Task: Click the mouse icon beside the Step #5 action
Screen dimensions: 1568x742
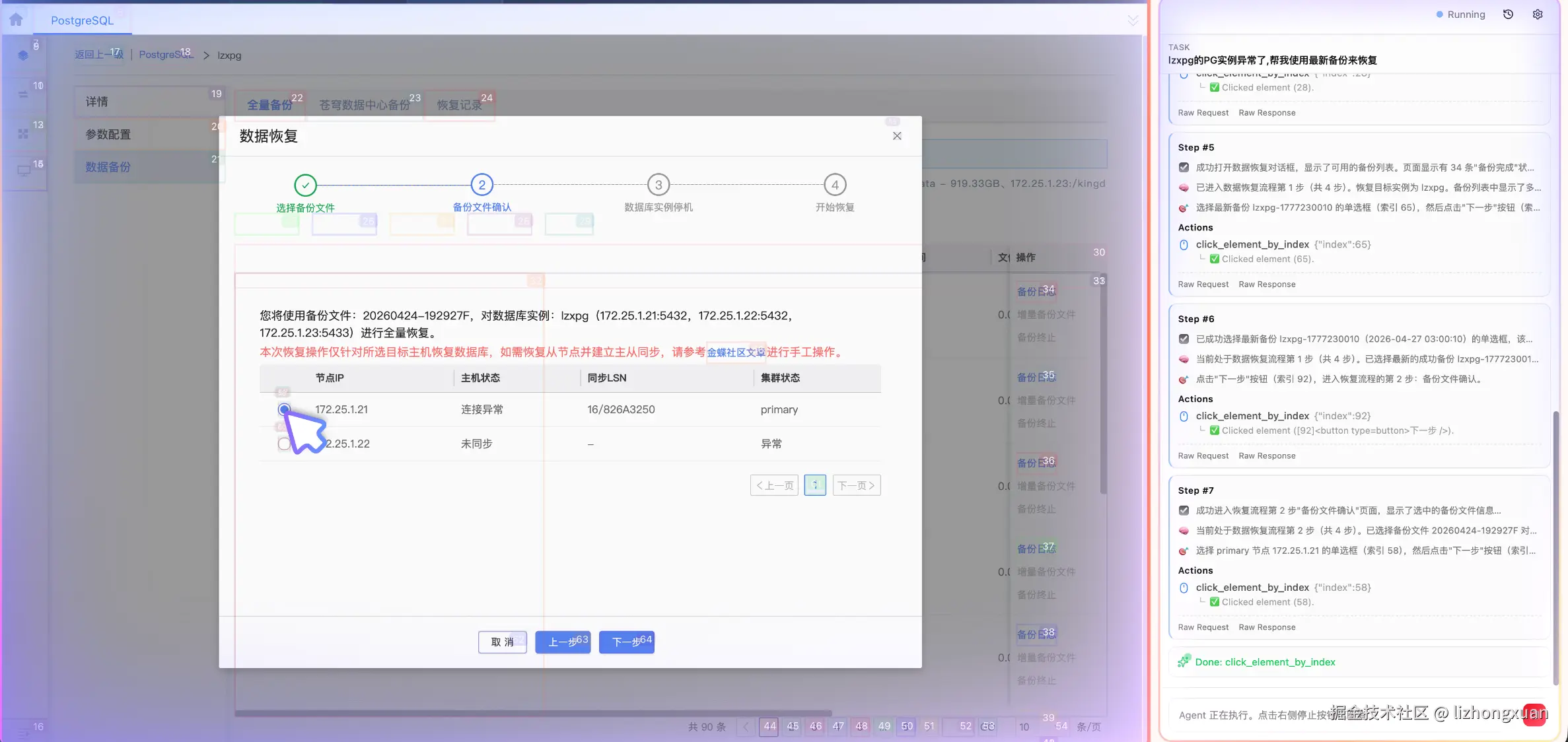Action: [x=1184, y=245]
